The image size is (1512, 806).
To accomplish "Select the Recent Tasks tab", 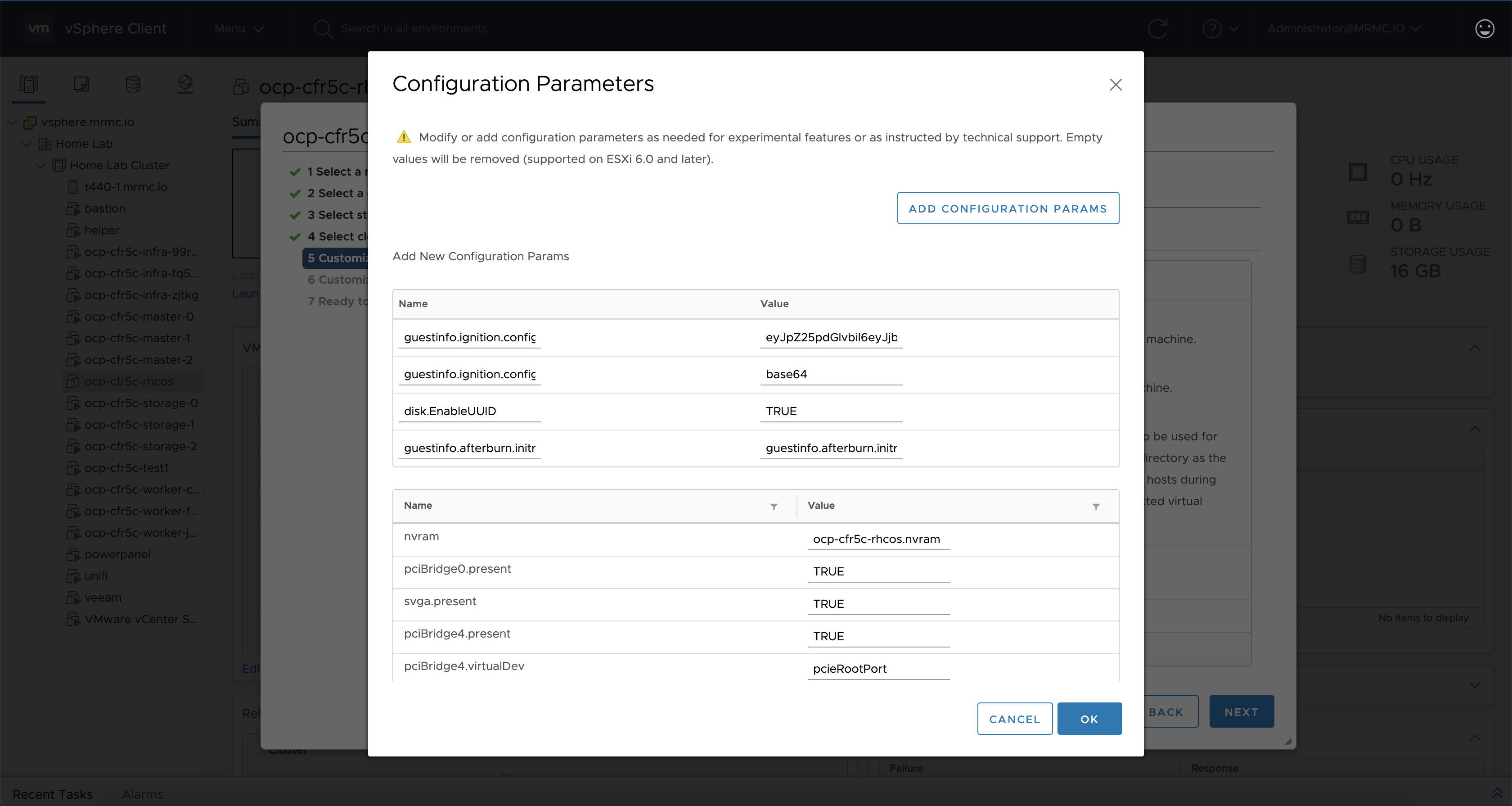I will 53,794.
